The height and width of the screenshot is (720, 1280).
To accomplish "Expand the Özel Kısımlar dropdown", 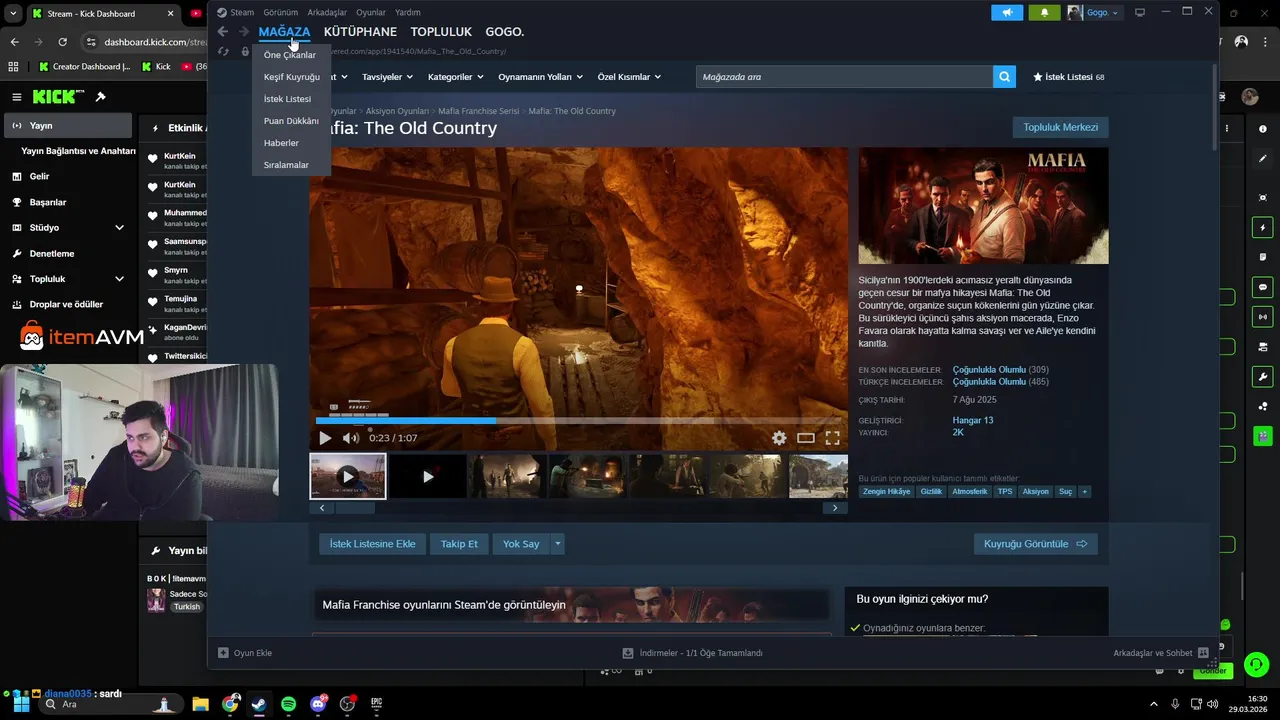I will click(x=630, y=77).
